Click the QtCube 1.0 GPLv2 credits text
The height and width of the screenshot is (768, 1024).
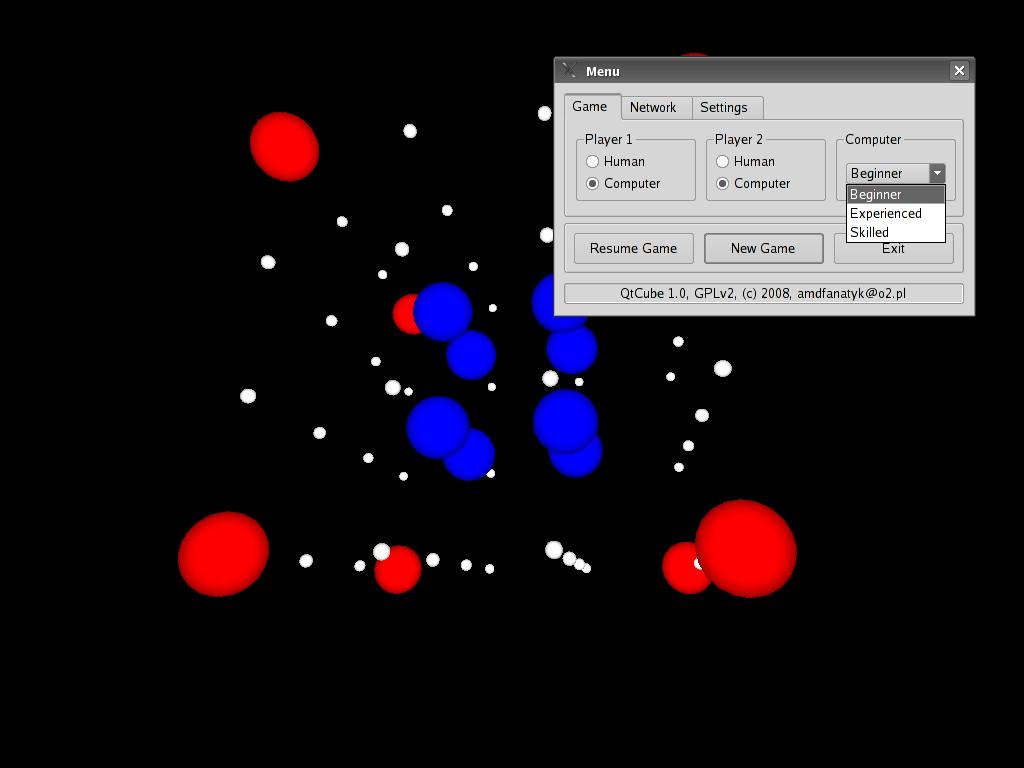coord(763,293)
